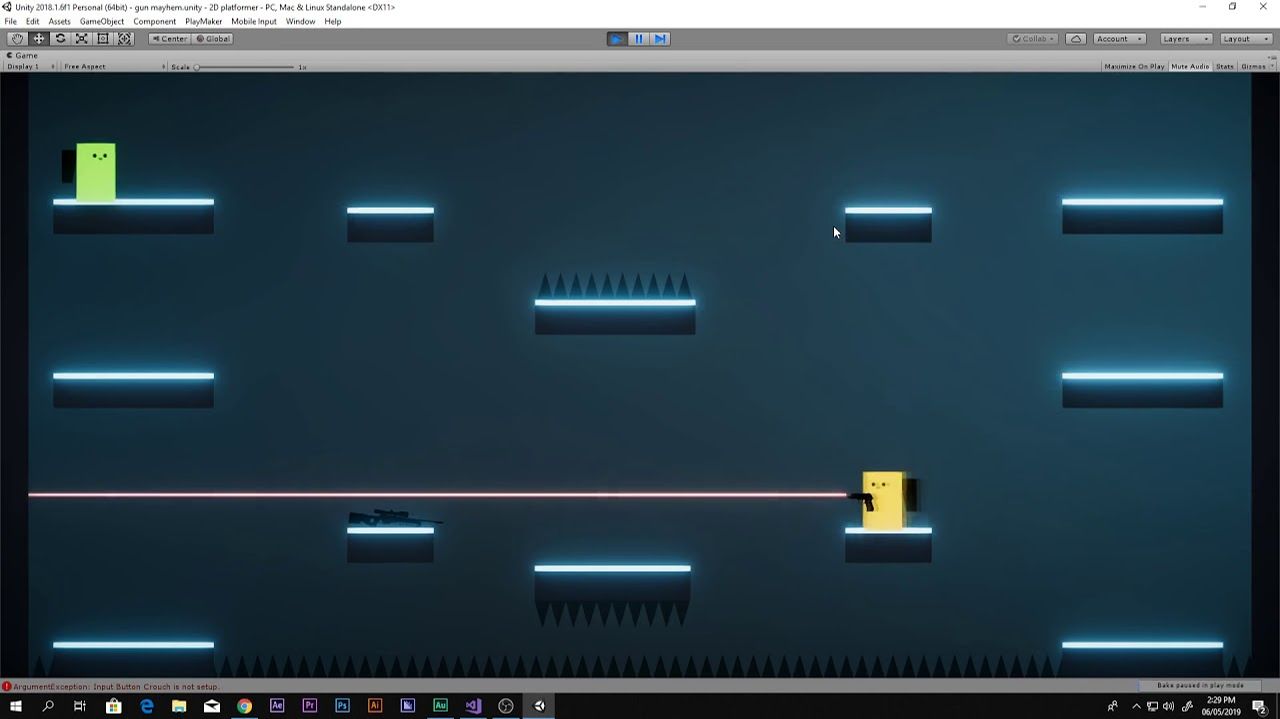Open the Display 1 dropdown
Viewport: 1280px width, 719px height.
(x=29, y=67)
